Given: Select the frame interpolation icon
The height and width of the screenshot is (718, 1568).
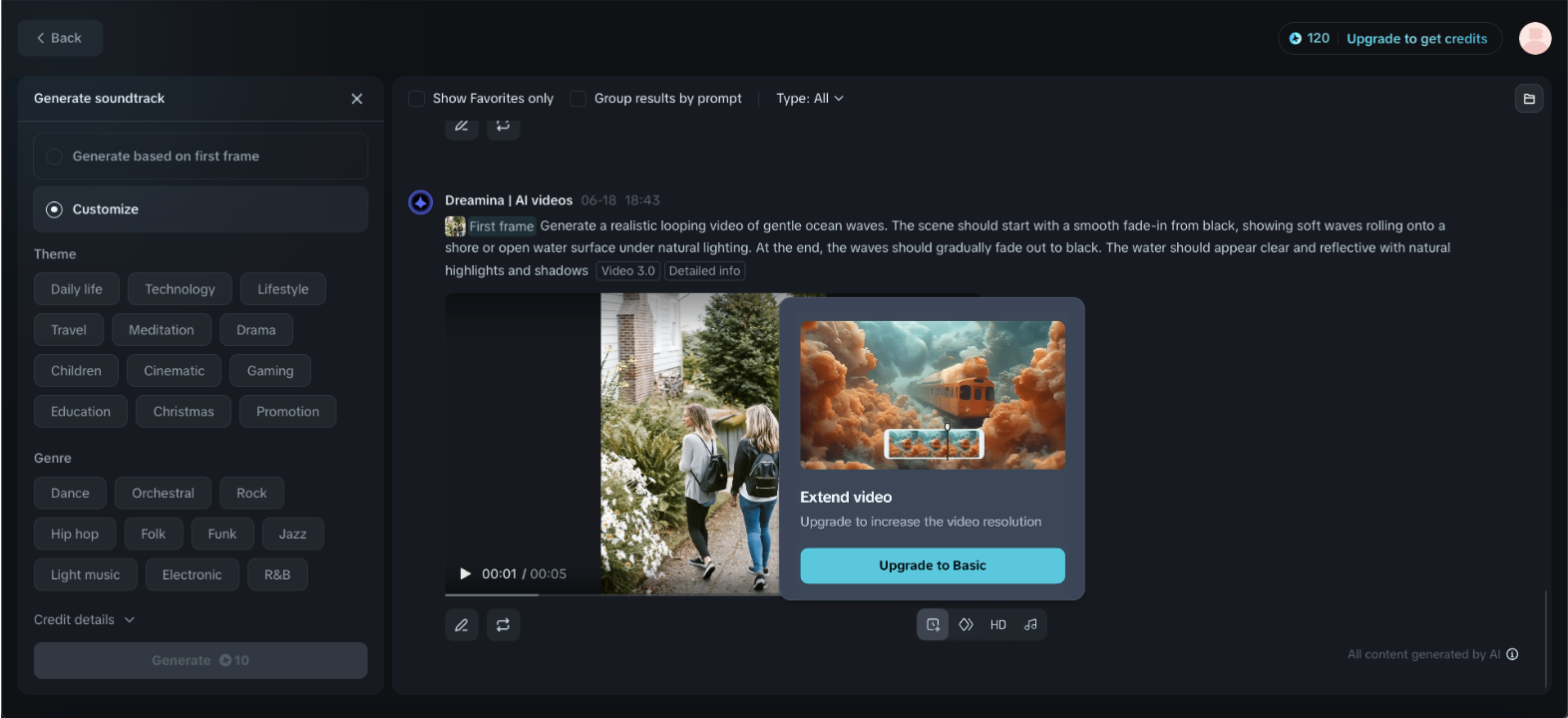Looking at the screenshot, I should [x=966, y=625].
